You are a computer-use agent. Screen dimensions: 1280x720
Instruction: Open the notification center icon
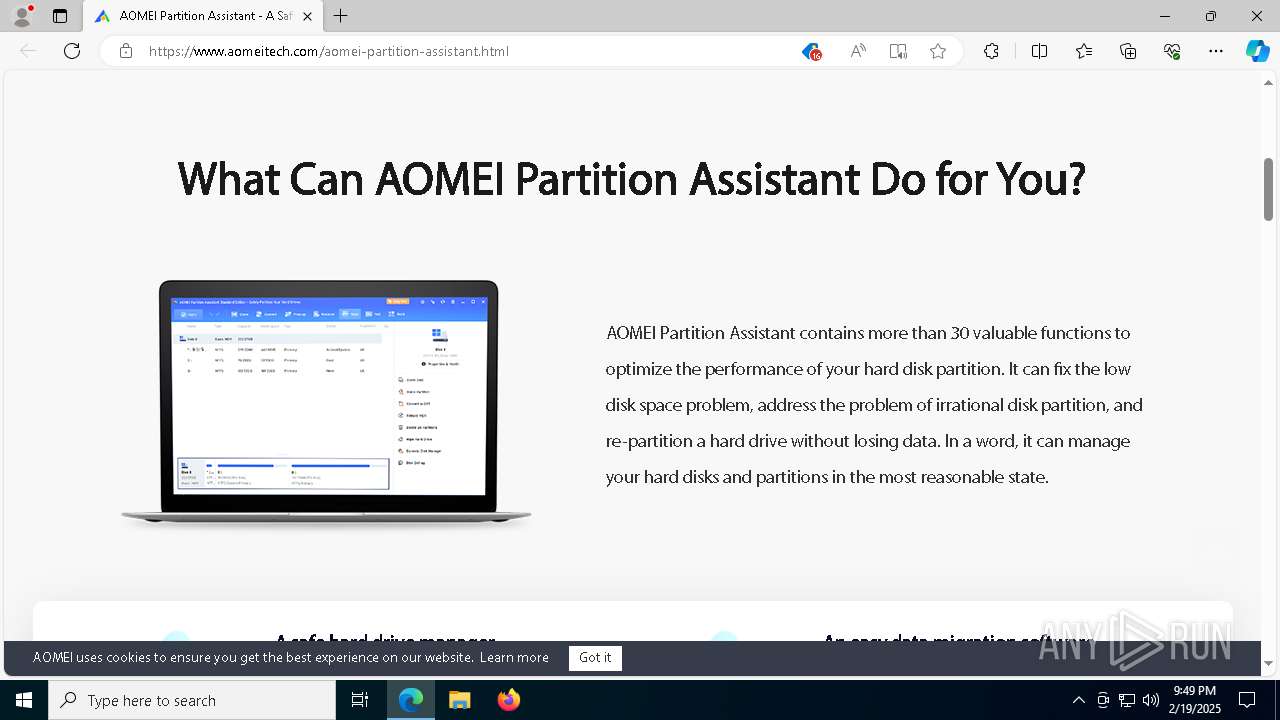pyautogui.click(x=1247, y=700)
